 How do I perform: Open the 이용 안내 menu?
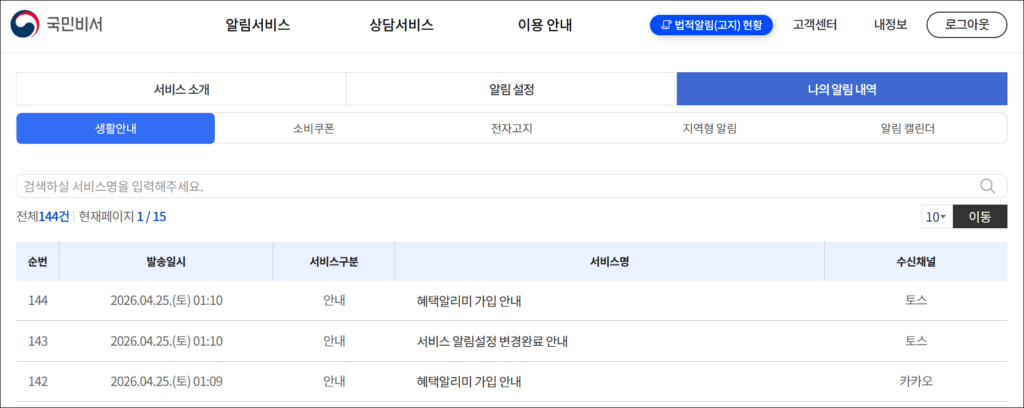tap(545, 25)
